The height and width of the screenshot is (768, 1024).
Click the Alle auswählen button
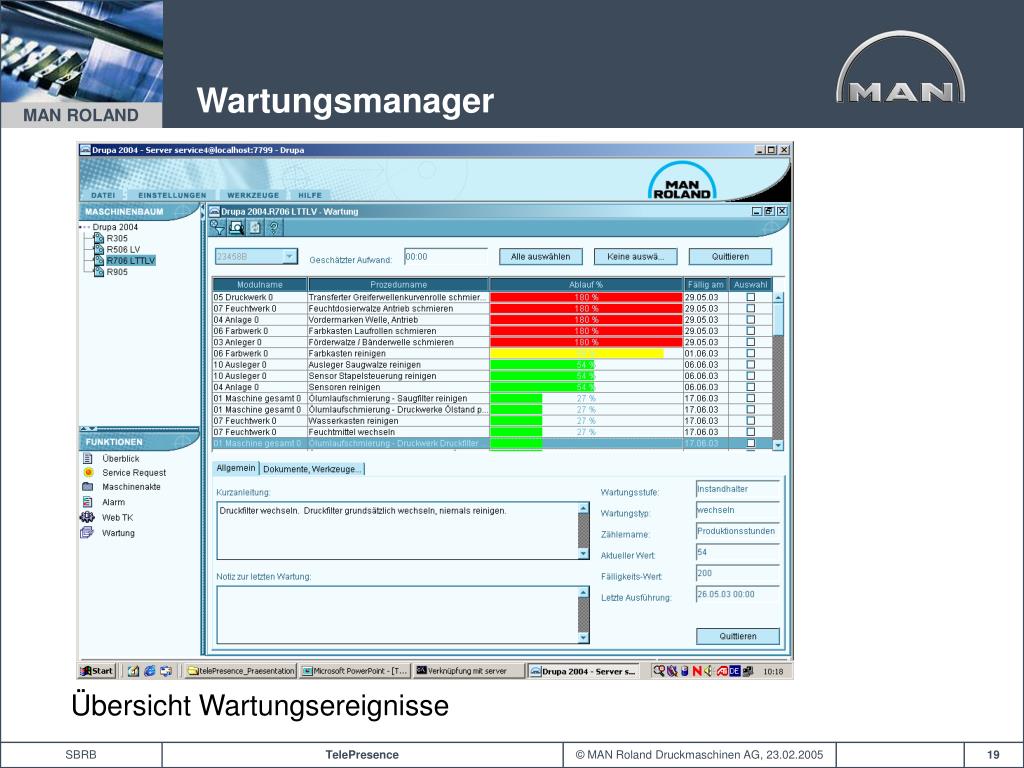(x=540, y=257)
